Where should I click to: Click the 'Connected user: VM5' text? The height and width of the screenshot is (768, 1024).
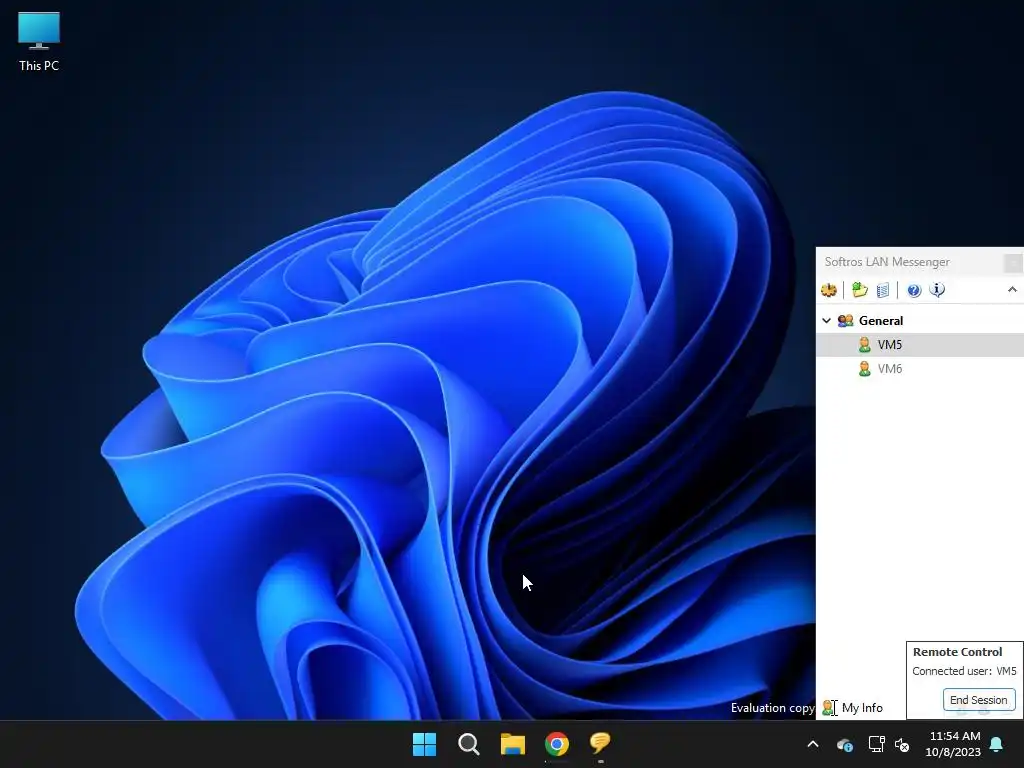coord(964,671)
